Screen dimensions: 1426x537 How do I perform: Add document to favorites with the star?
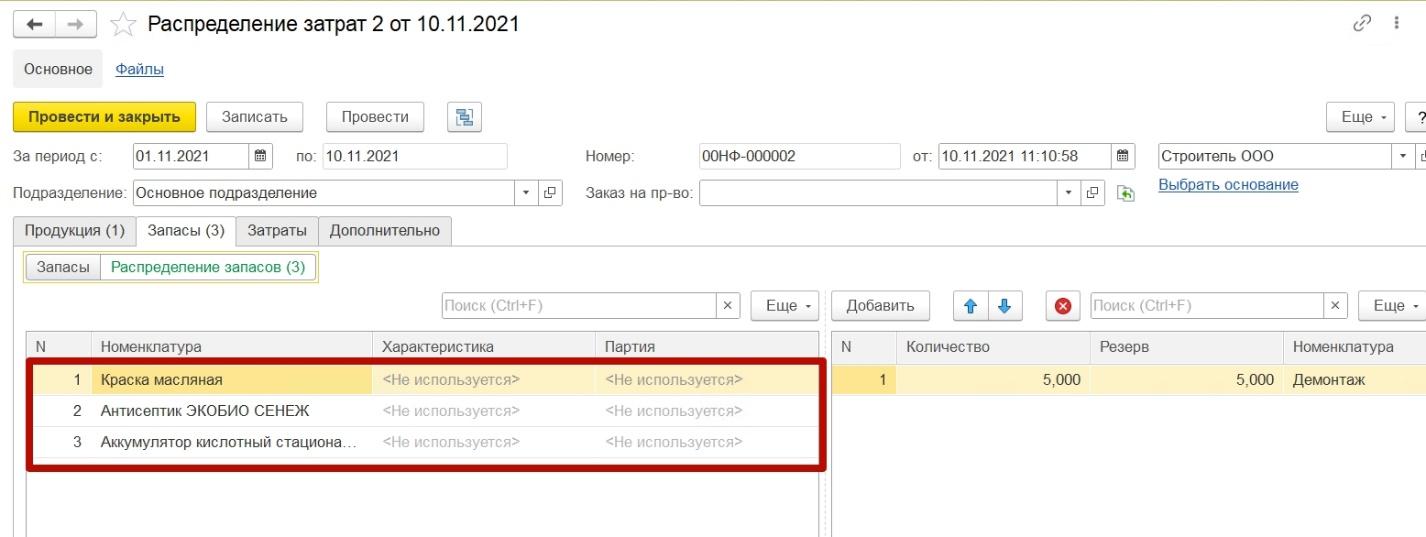(x=122, y=24)
